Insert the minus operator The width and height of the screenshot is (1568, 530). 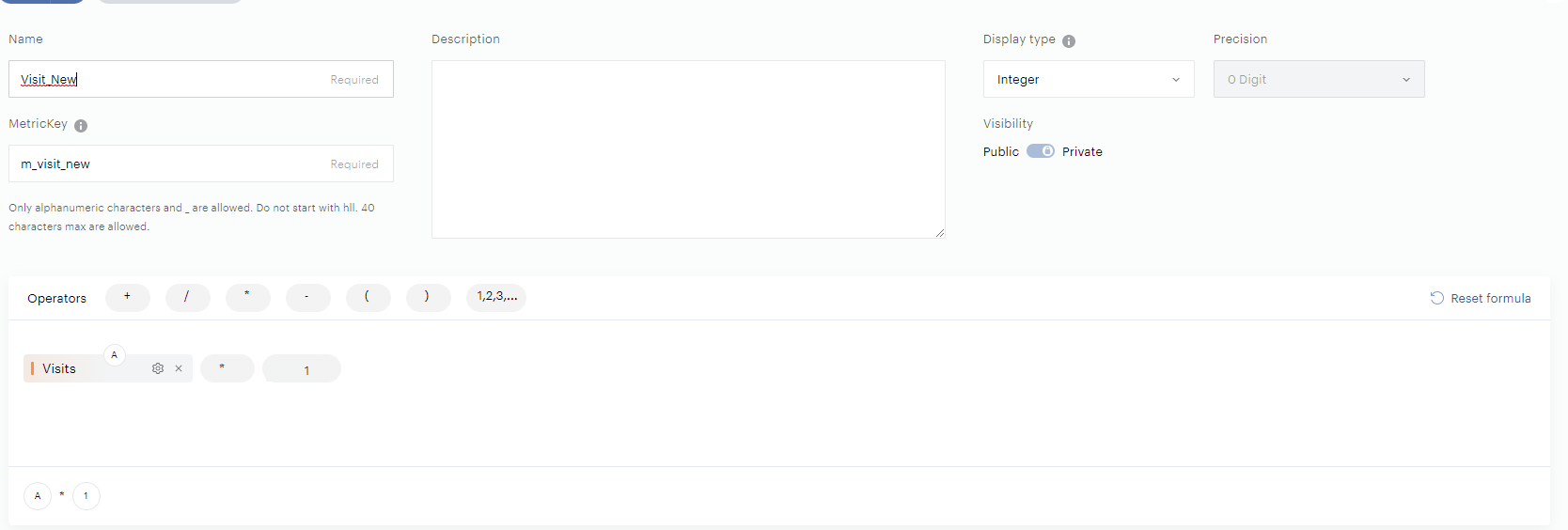[x=307, y=297]
